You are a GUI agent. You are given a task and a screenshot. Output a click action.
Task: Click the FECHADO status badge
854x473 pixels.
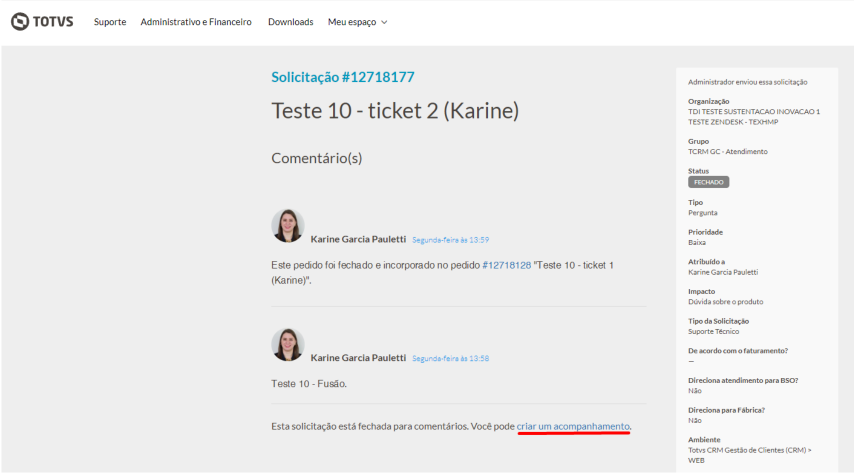[x=708, y=182]
